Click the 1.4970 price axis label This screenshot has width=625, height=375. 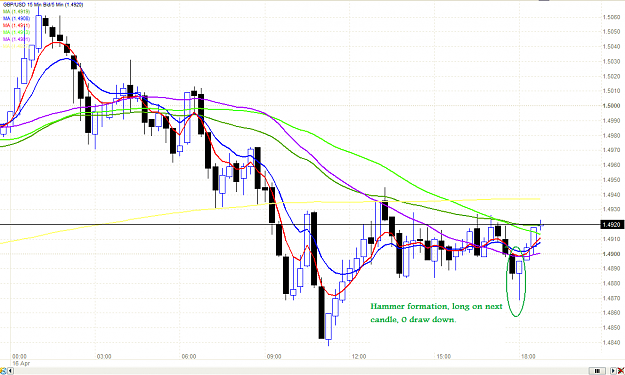pyautogui.click(x=611, y=150)
